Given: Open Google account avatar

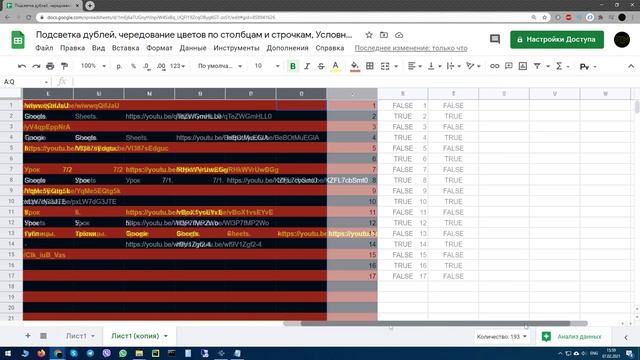Looking at the screenshot, I should click(622, 40).
